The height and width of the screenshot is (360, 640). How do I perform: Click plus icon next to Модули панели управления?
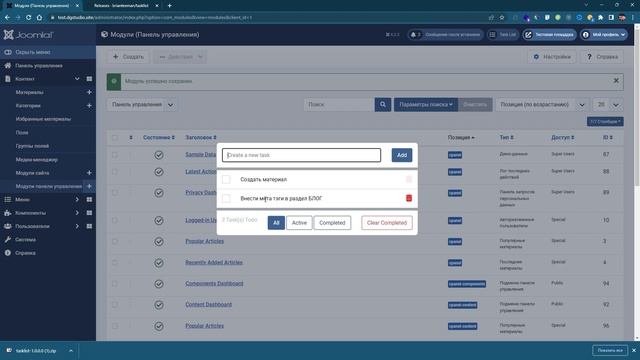(89, 186)
